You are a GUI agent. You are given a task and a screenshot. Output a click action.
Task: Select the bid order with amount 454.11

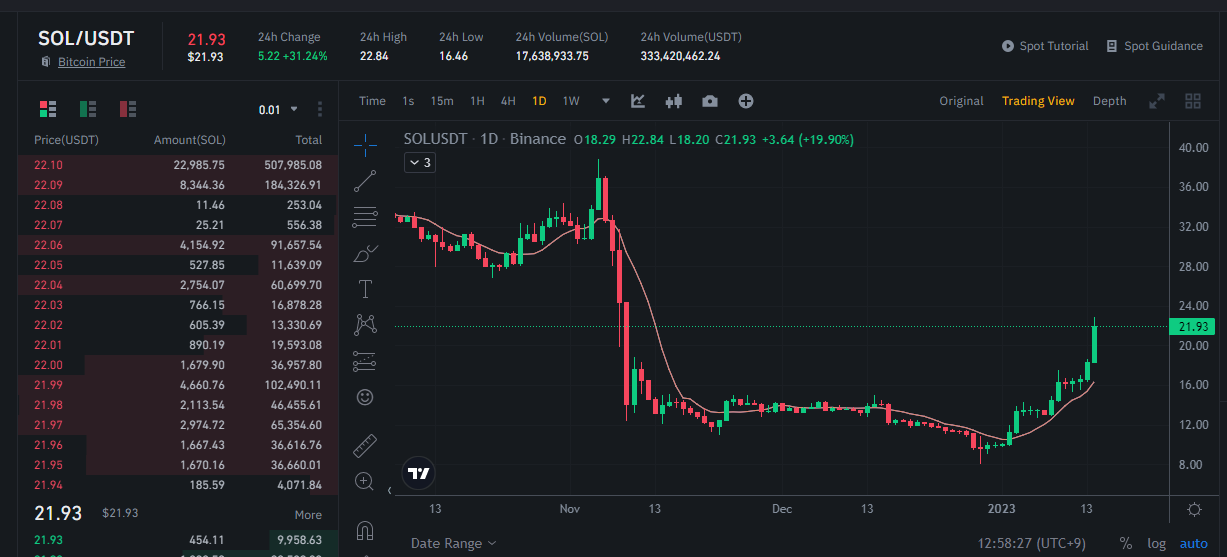pos(178,540)
